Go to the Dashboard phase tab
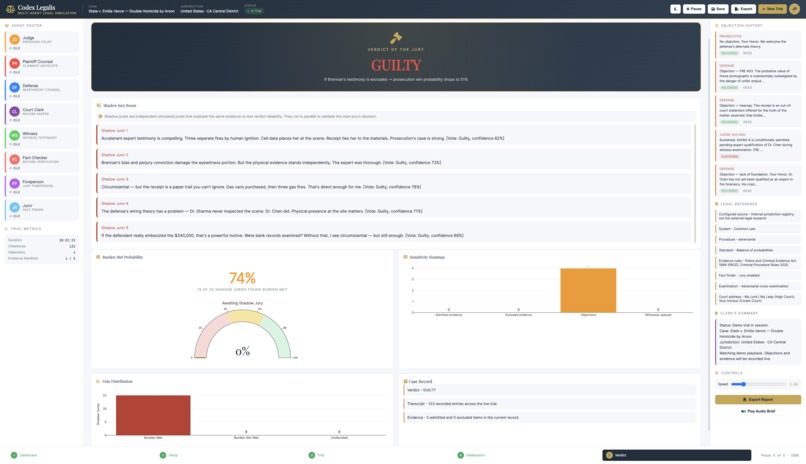 click(x=24, y=455)
